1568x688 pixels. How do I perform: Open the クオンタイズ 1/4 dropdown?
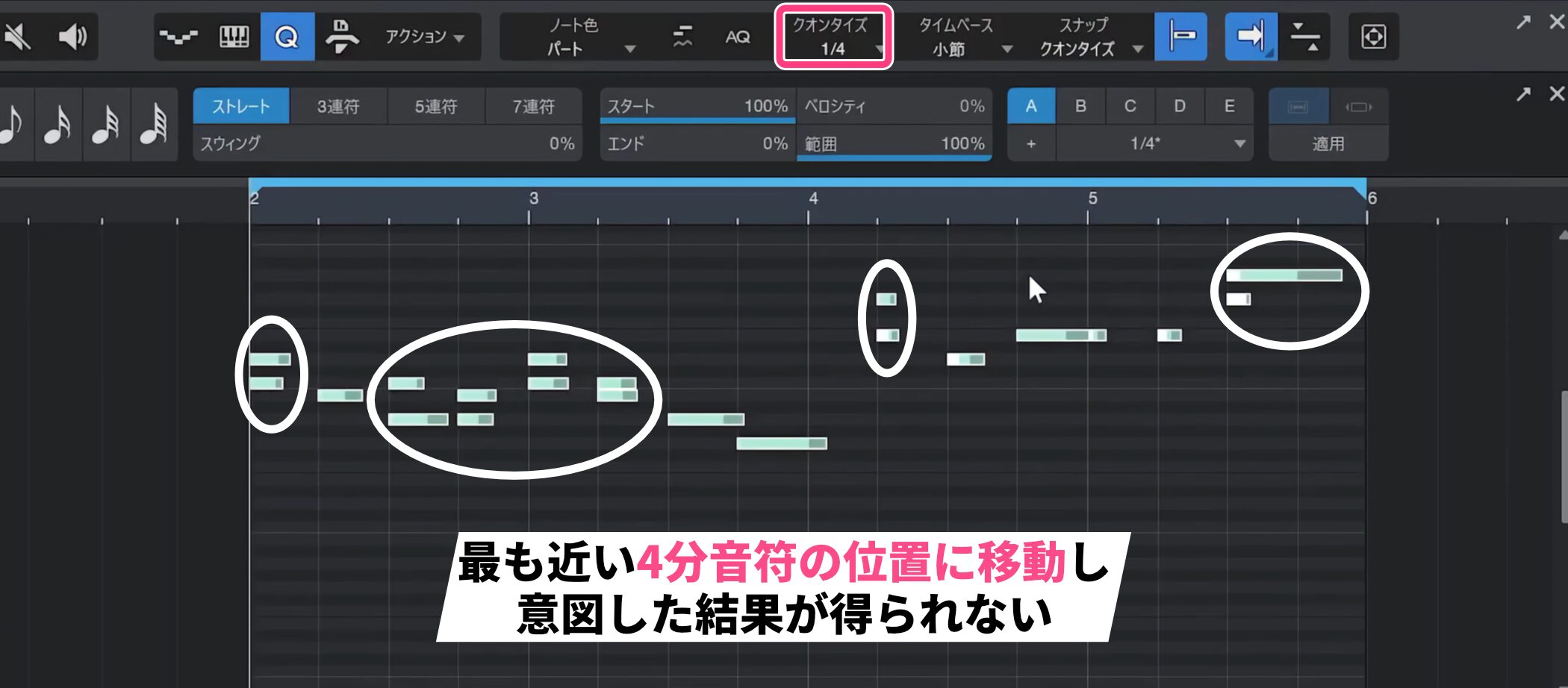(x=834, y=37)
